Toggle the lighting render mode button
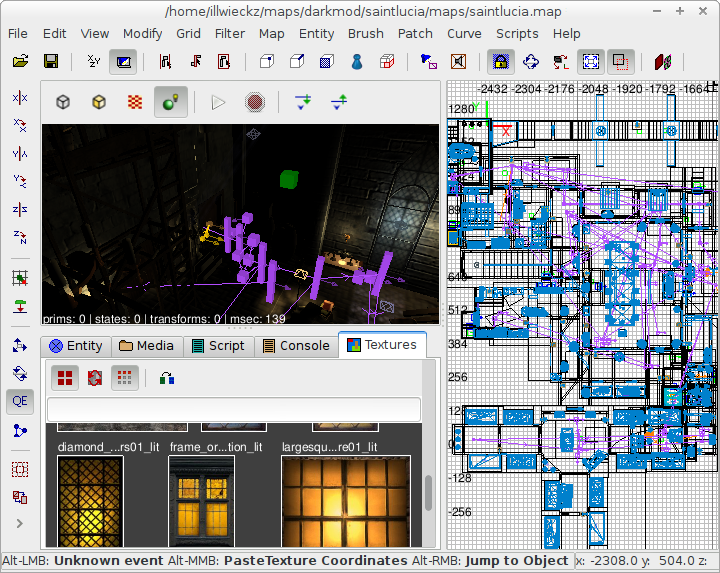Image resolution: width=720 pixels, height=573 pixels. click(170, 102)
